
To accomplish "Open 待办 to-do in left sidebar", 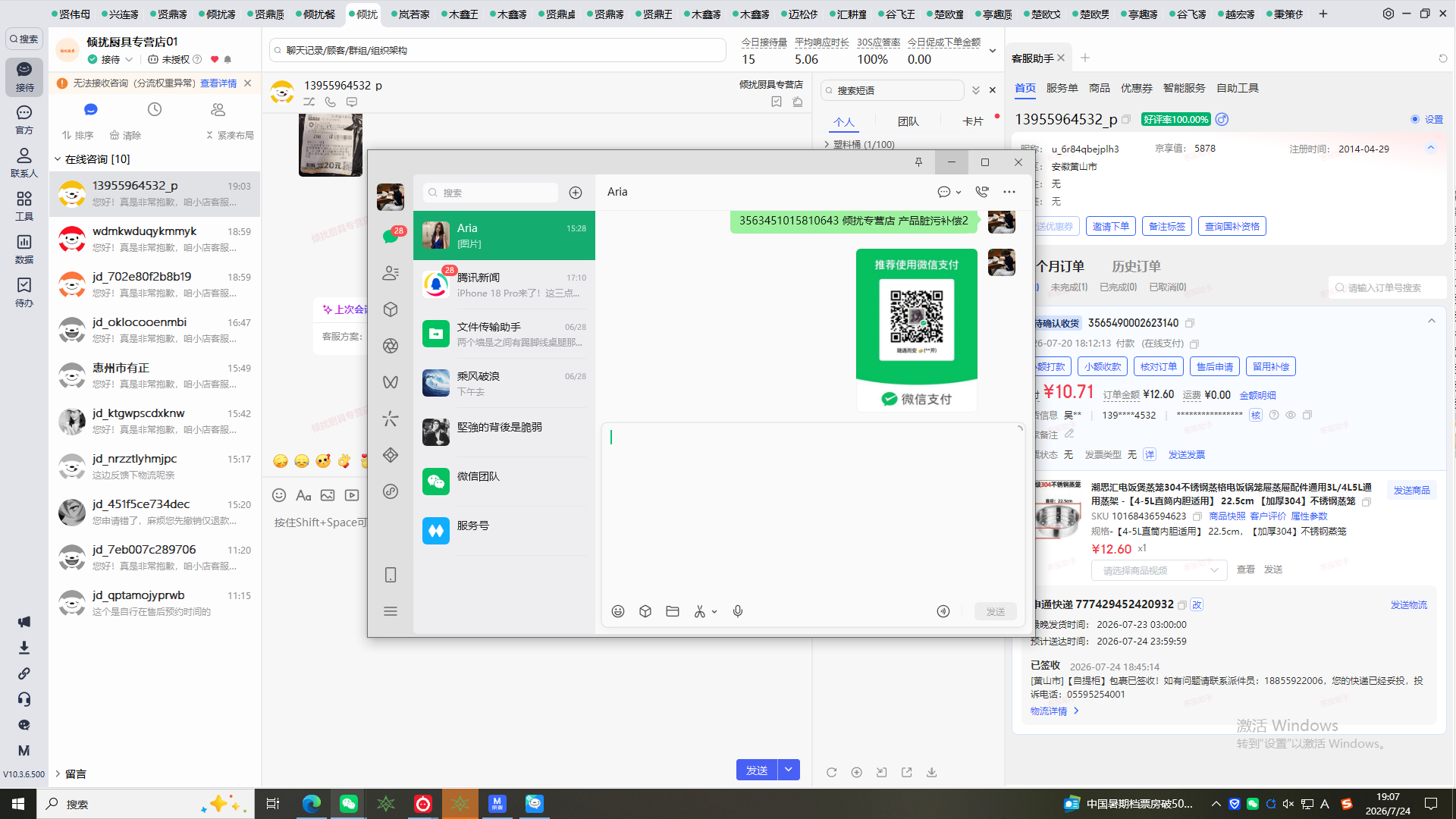I will [24, 293].
